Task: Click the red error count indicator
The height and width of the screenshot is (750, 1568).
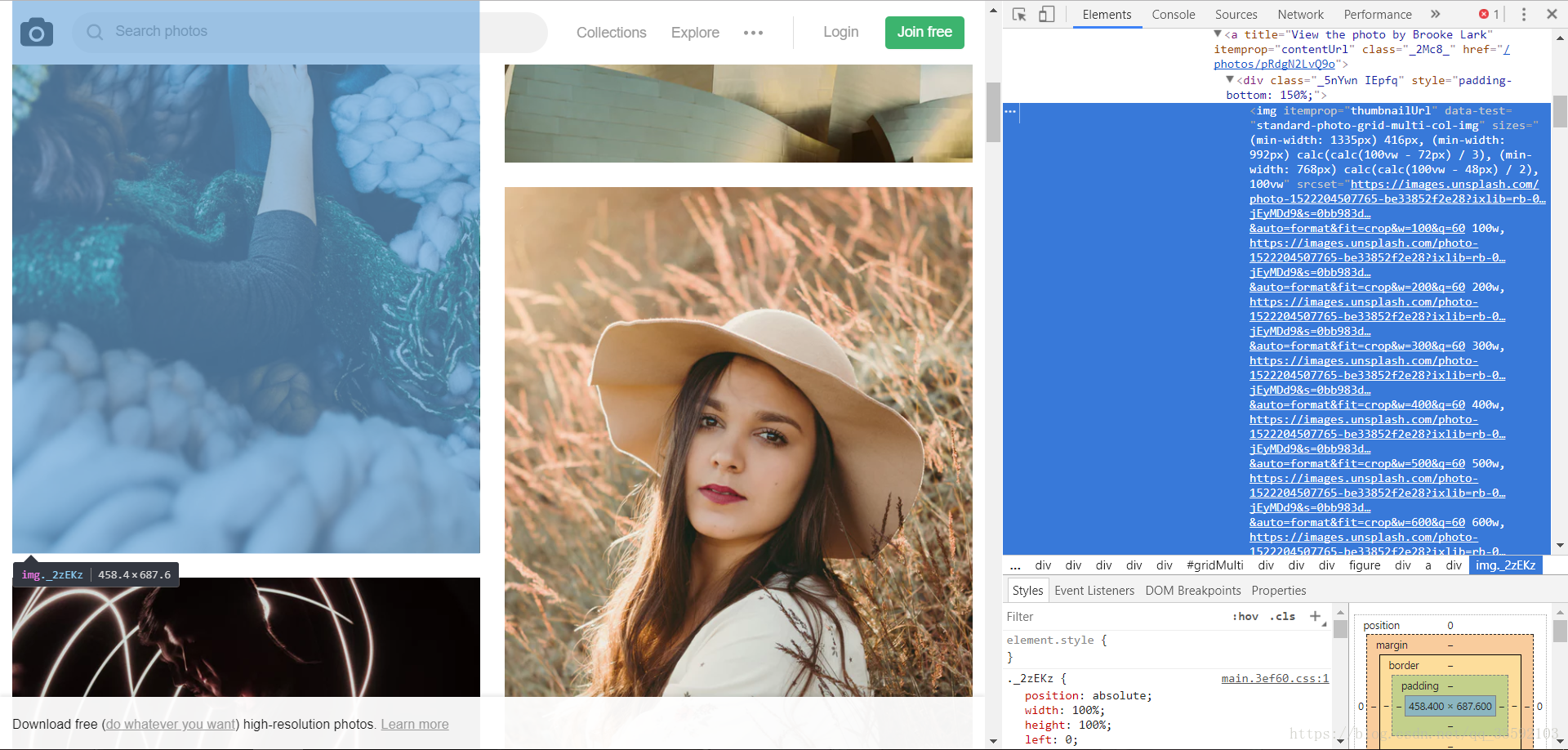Action: click(1489, 14)
